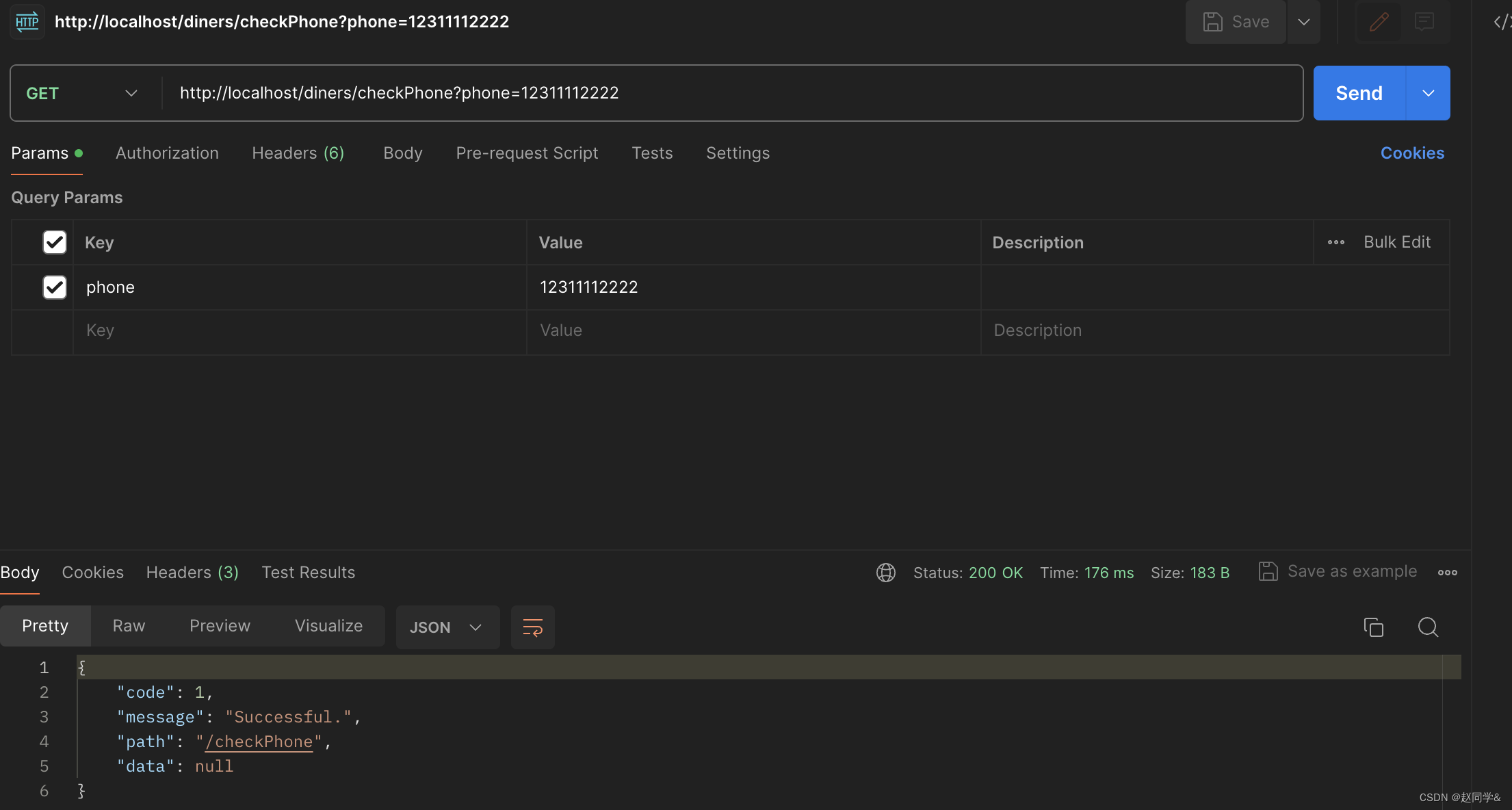Image resolution: width=1512 pixels, height=810 pixels.
Task: Click the edit pencil icon
Action: pyautogui.click(x=1379, y=22)
